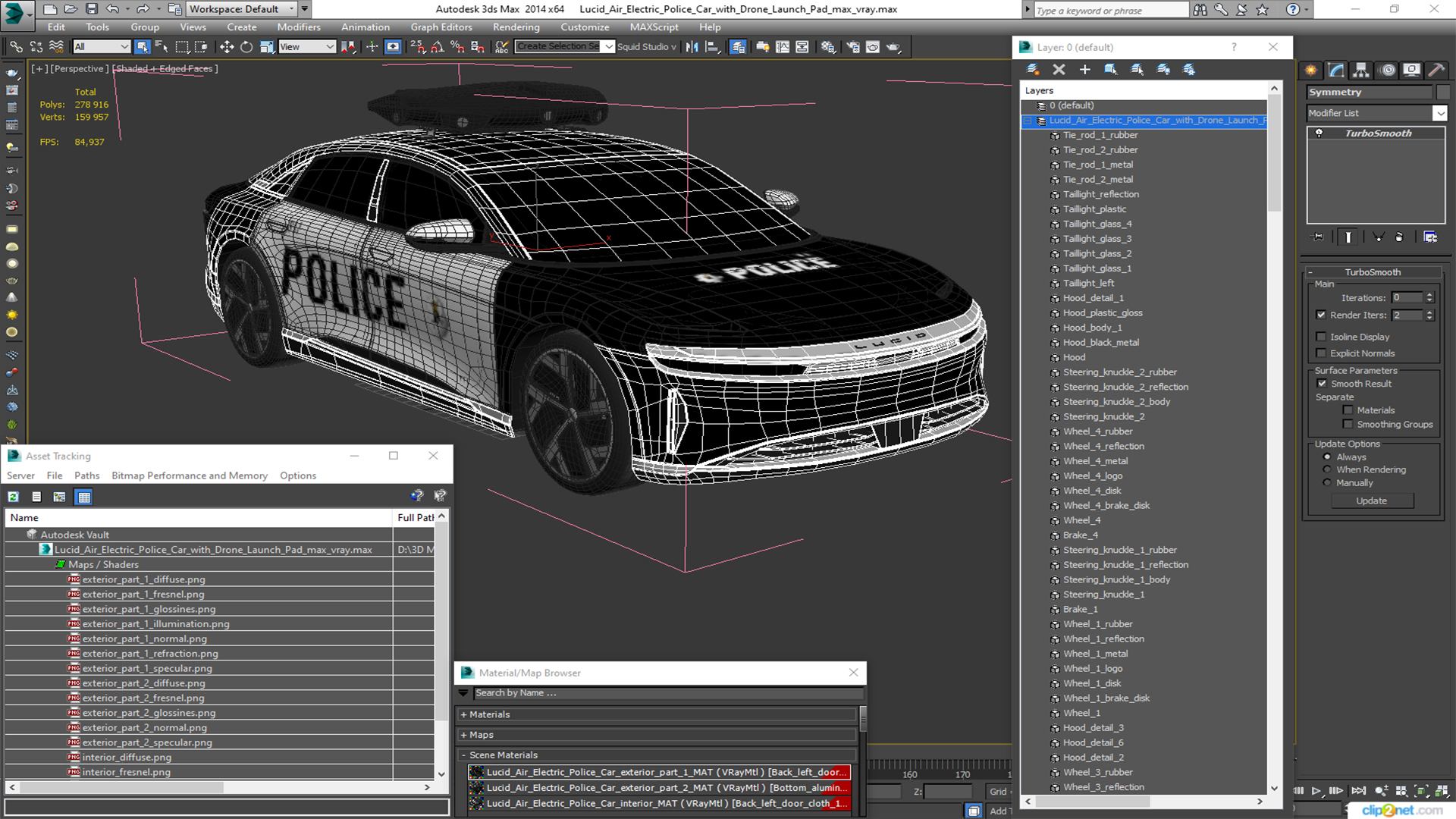Collapse the TurboSmooth rollout
1456x819 pixels.
click(1373, 272)
